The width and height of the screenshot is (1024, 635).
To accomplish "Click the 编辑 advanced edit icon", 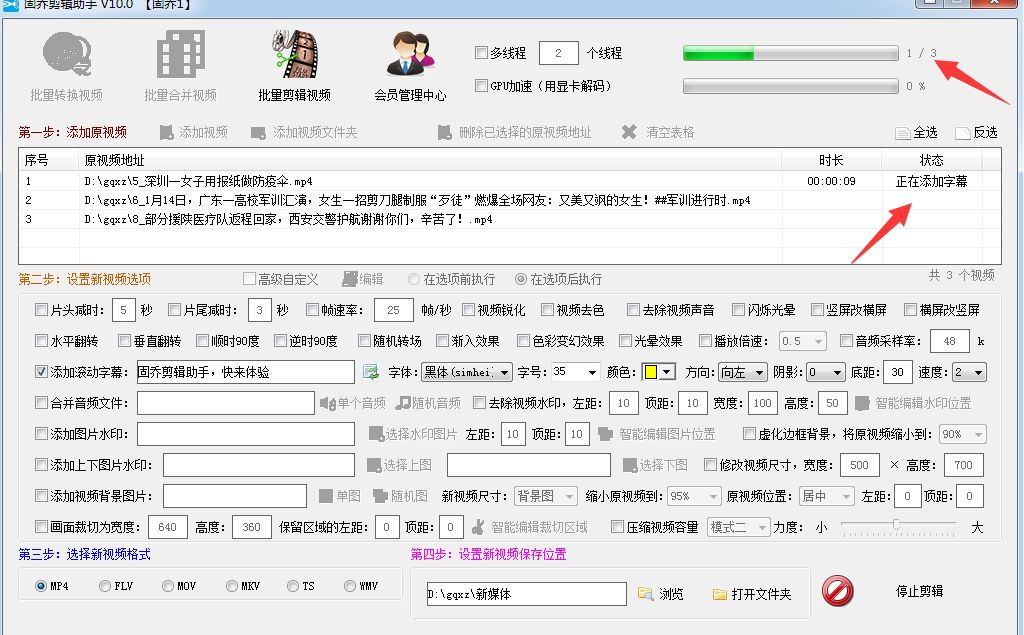I will click(x=349, y=280).
